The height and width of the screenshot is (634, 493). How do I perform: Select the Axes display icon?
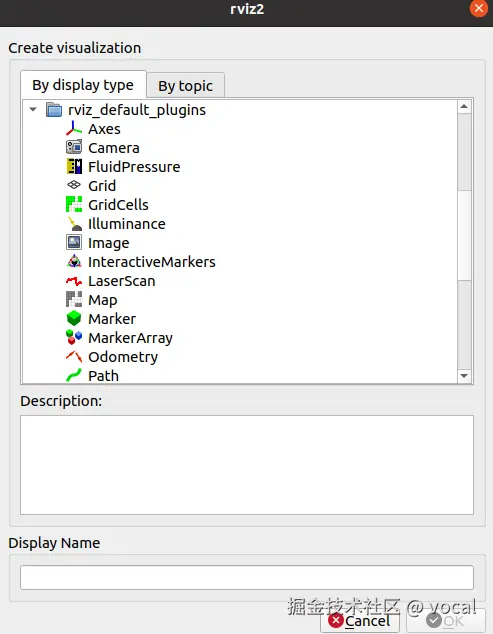tap(74, 129)
